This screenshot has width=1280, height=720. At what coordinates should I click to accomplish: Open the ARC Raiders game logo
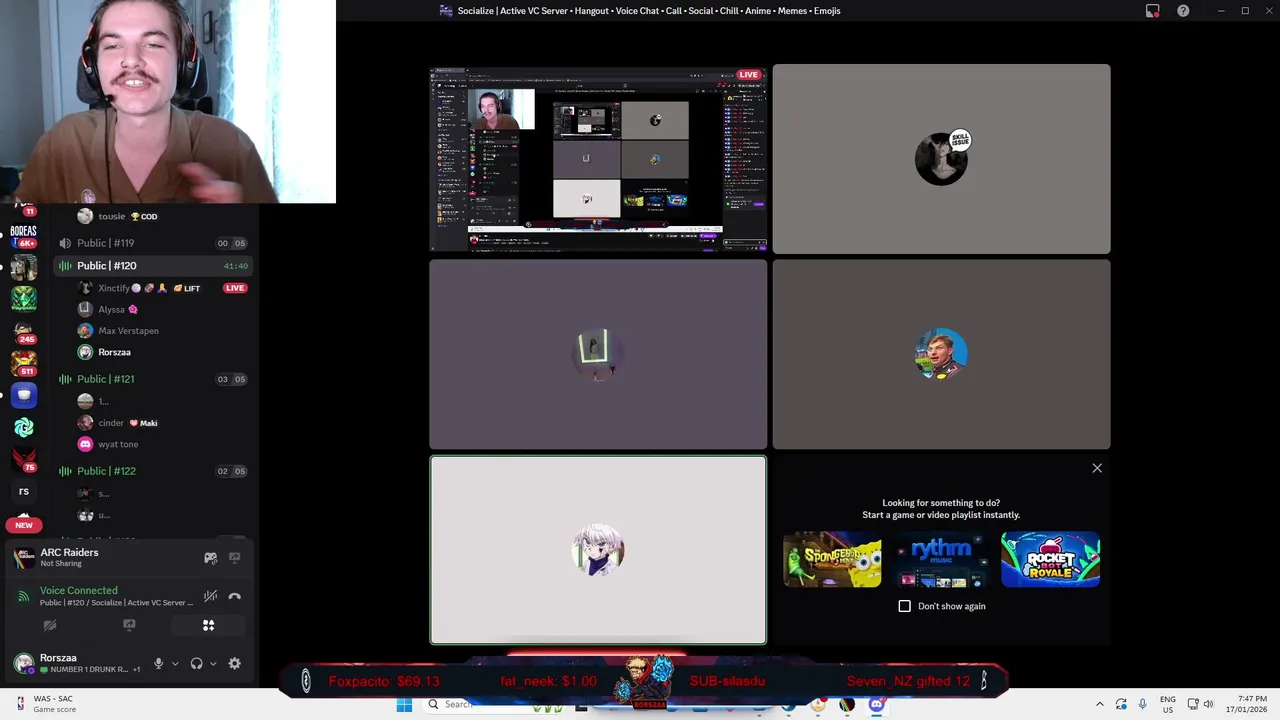tap(23, 558)
